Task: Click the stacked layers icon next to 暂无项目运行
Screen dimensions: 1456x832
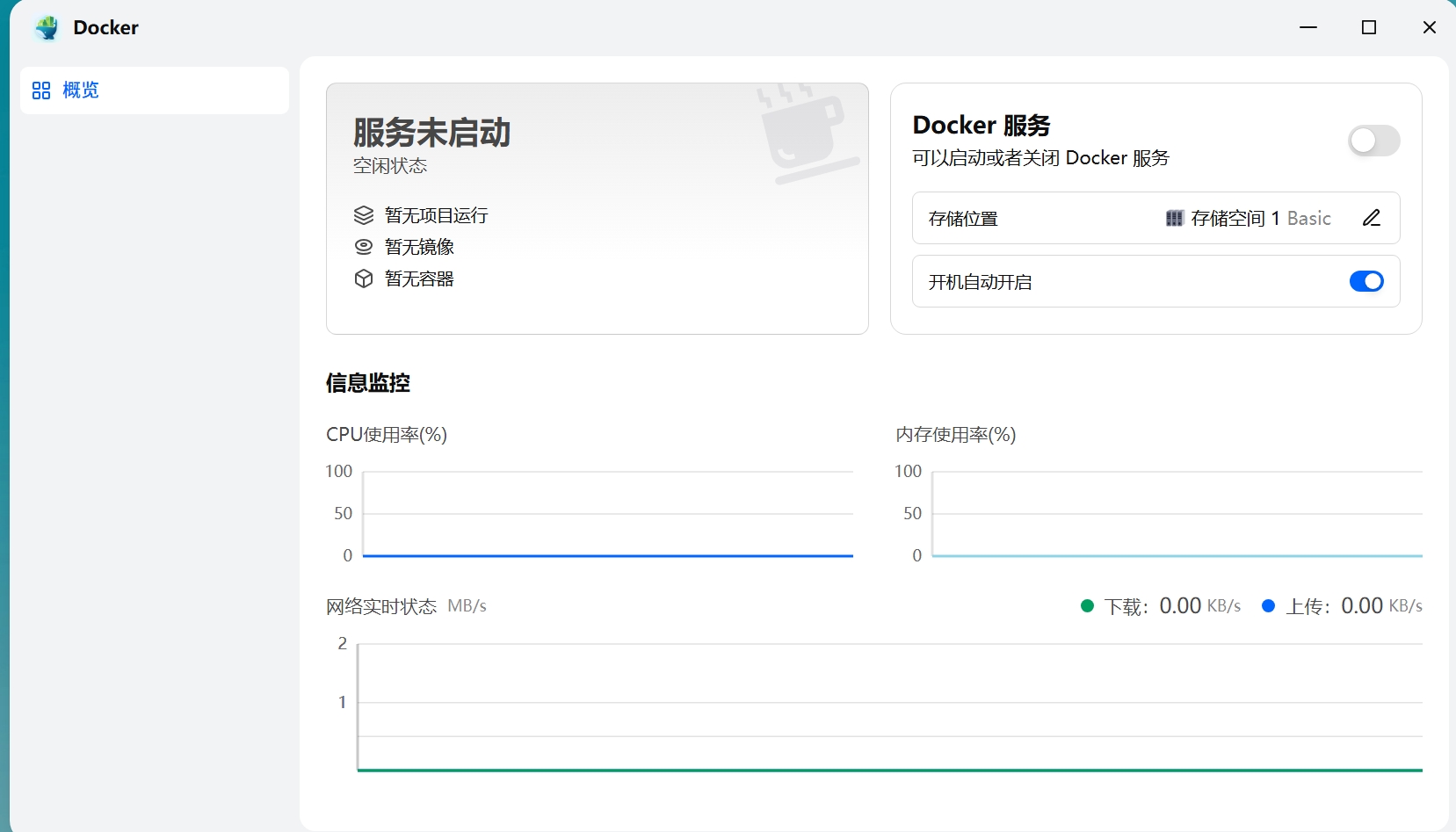Action: pyautogui.click(x=365, y=214)
